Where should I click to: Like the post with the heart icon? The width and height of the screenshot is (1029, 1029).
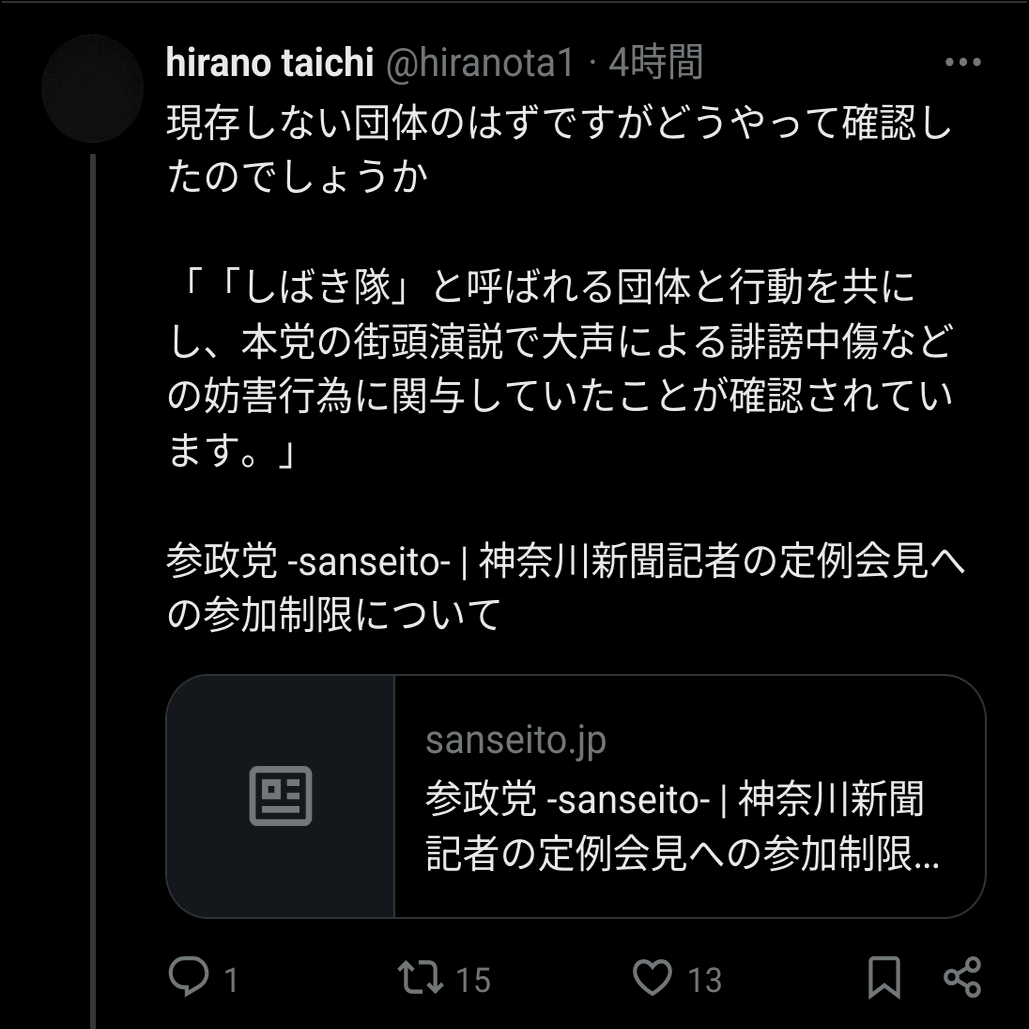[653, 976]
